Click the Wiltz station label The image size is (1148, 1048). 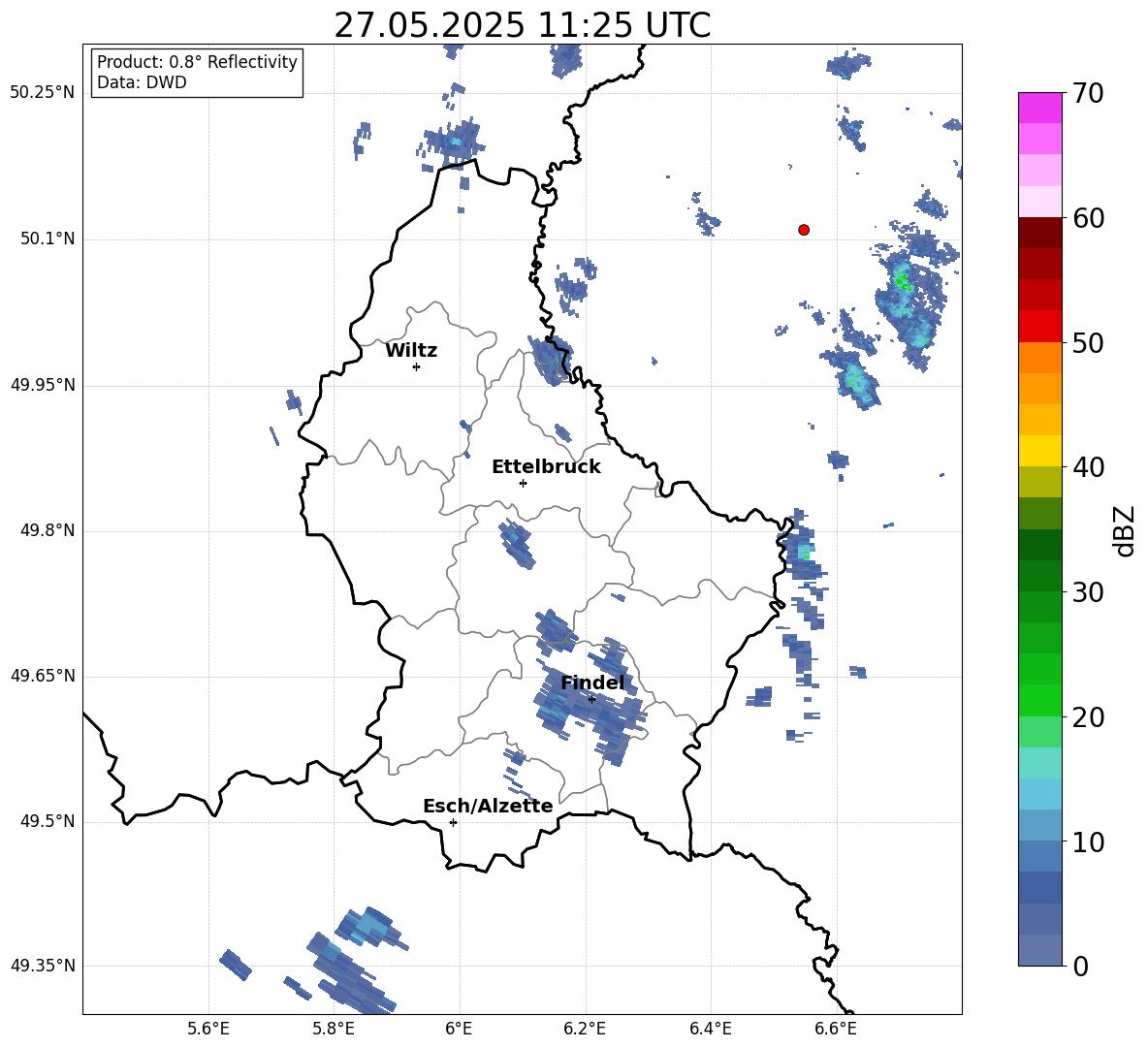[x=411, y=351]
